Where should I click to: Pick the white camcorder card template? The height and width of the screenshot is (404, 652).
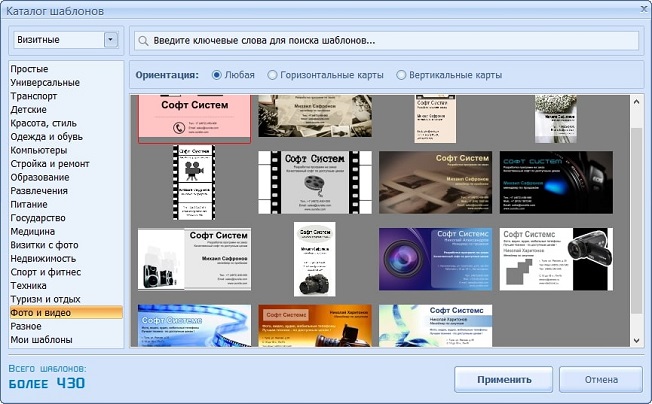[x=556, y=258]
